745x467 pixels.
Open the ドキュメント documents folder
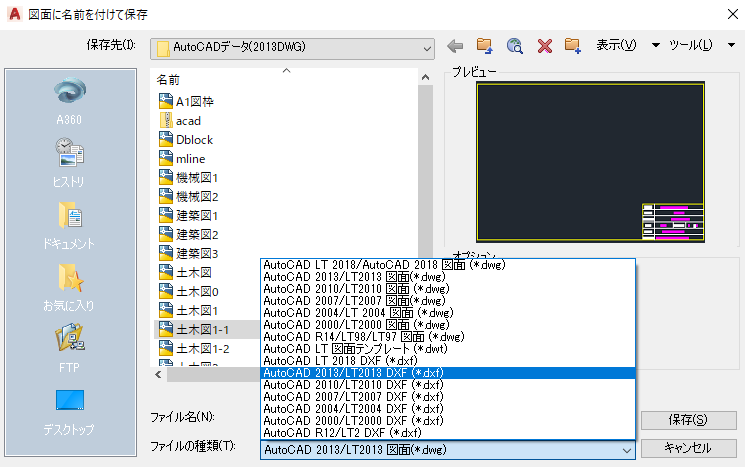[x=69, y=225]
